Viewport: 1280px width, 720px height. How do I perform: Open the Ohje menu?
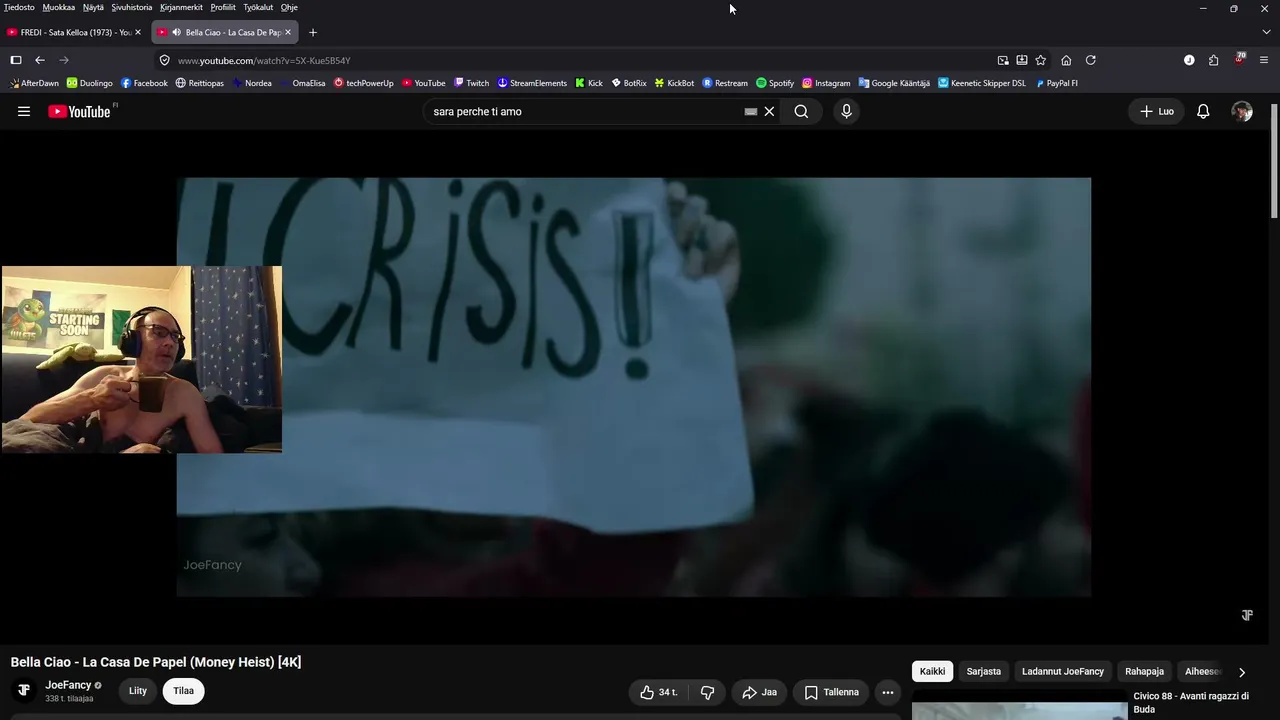[289, 7]
